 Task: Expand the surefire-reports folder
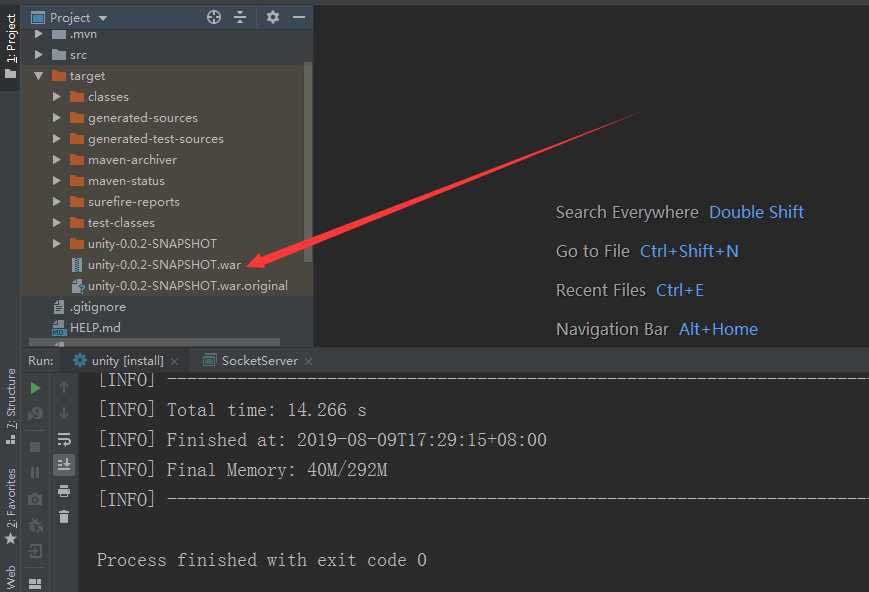[x=57, y=202]
